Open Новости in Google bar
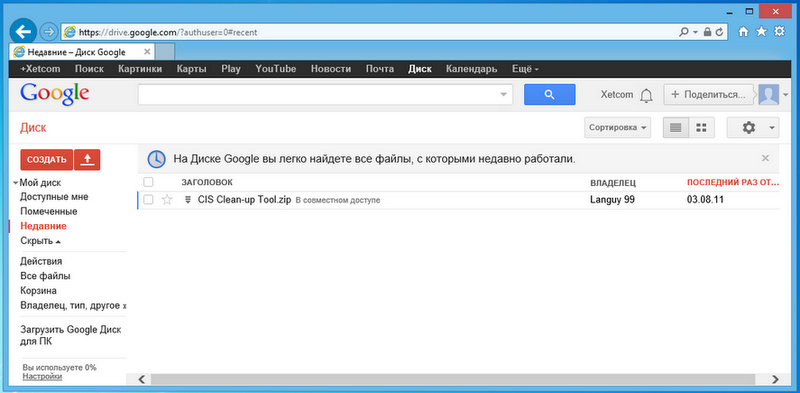Image resolution: width=800 pixels, height=393 pixels. (x=331, y=69)
